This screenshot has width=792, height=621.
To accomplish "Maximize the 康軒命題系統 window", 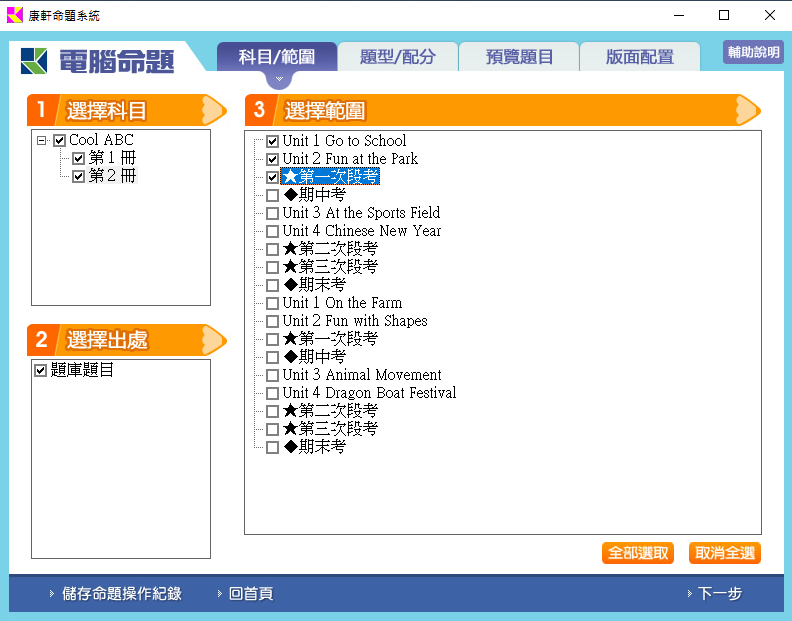I will pyautogui.click(x=724, y=15).
